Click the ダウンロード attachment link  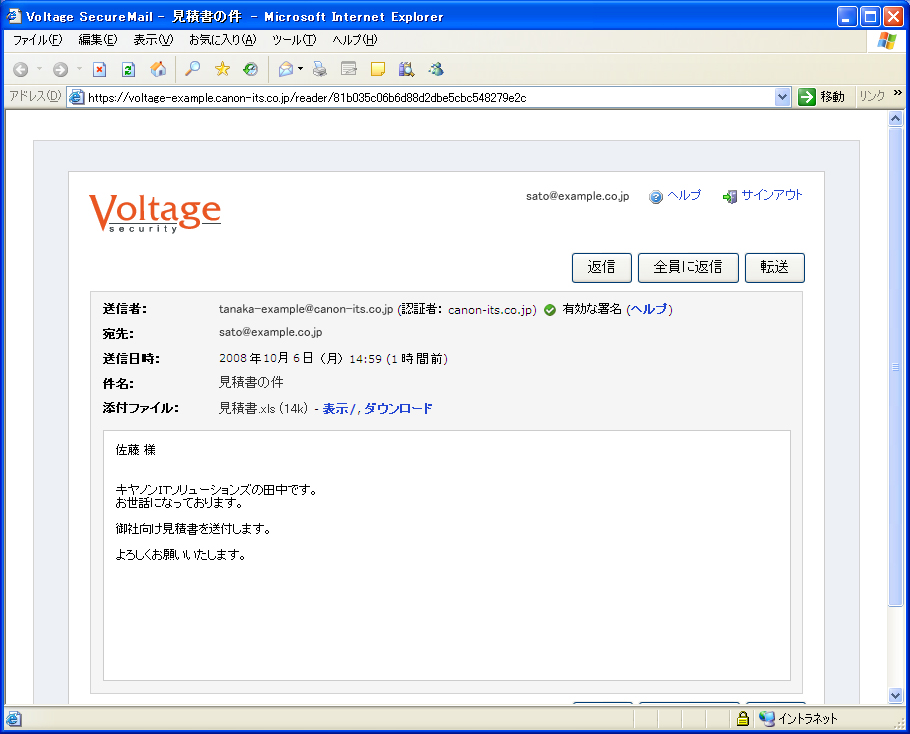tap(398, 409)
